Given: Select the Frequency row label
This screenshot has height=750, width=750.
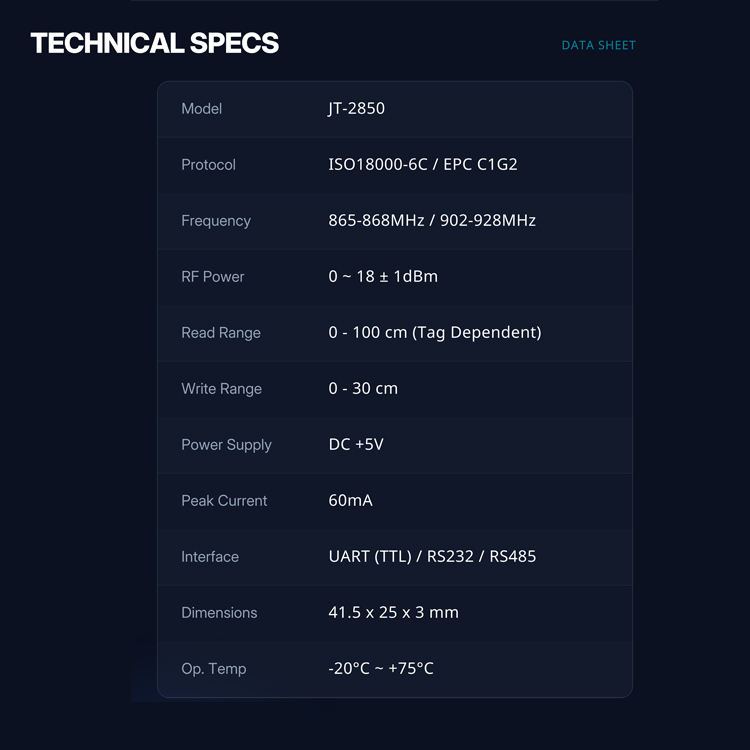Looking at the screenshot, I should tap(216, 221).
